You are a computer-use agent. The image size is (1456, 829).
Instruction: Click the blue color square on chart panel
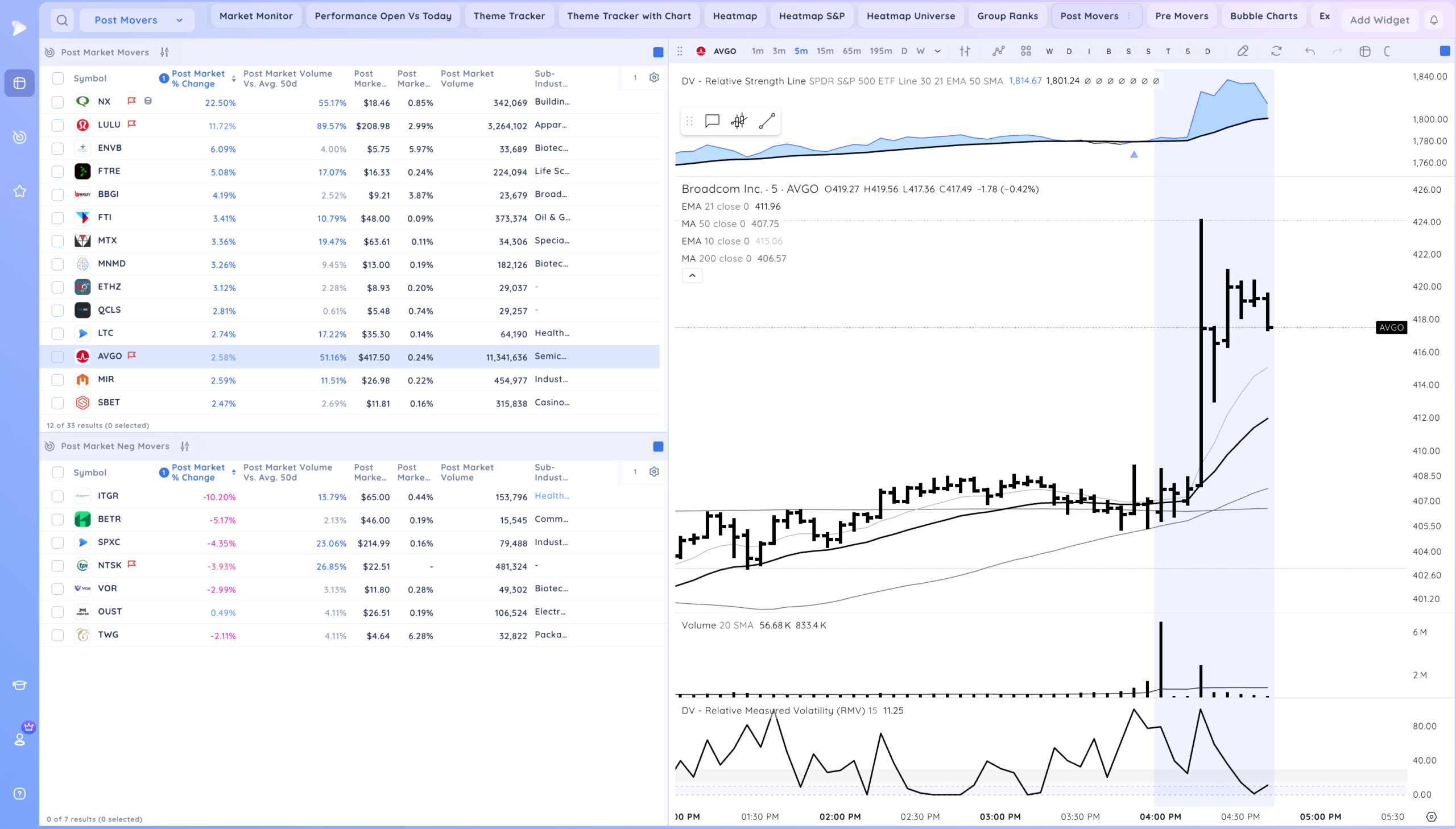click(1444, 51)
